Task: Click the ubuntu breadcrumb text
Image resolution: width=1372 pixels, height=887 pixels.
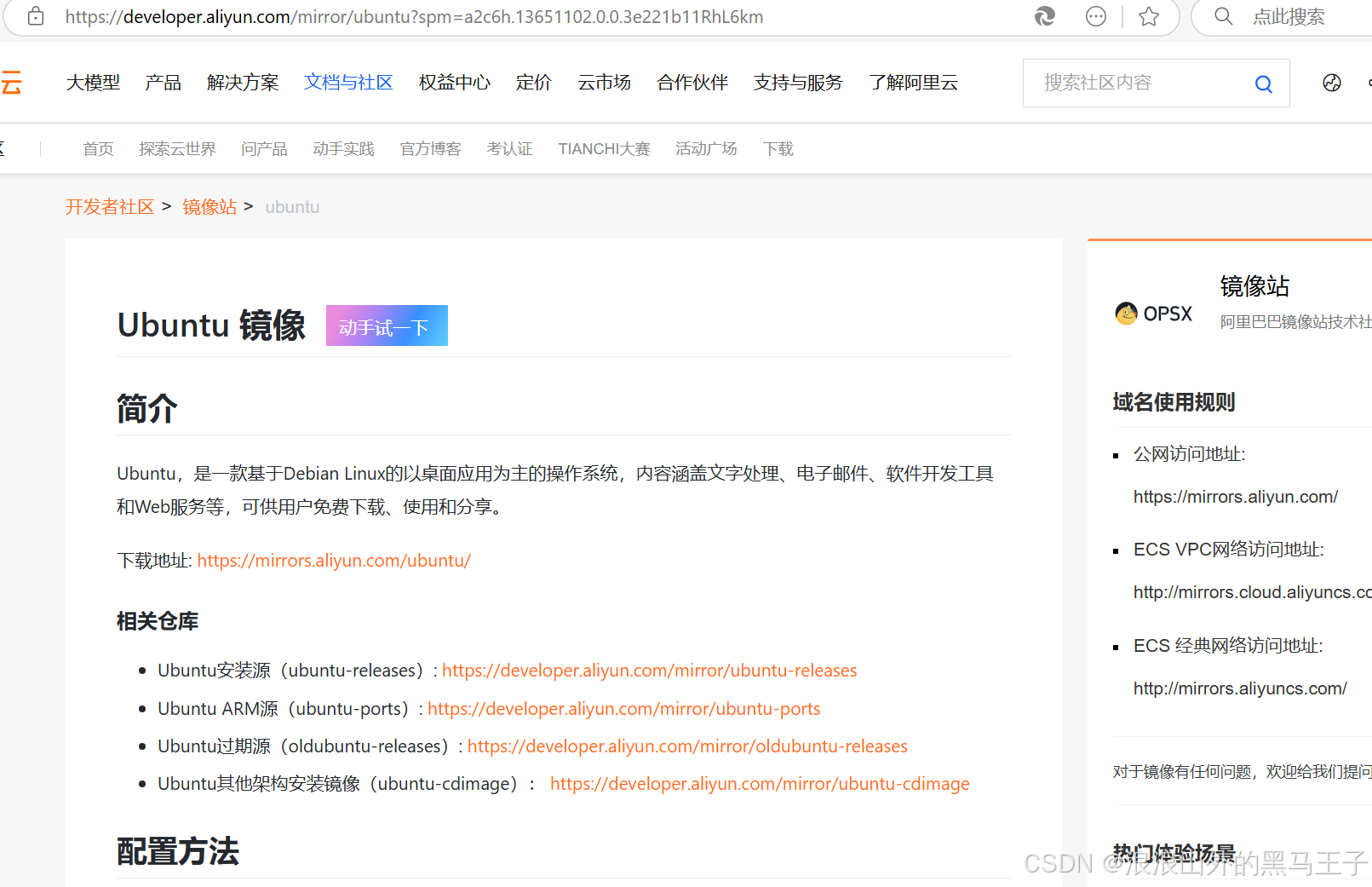Action: (292, 207)
